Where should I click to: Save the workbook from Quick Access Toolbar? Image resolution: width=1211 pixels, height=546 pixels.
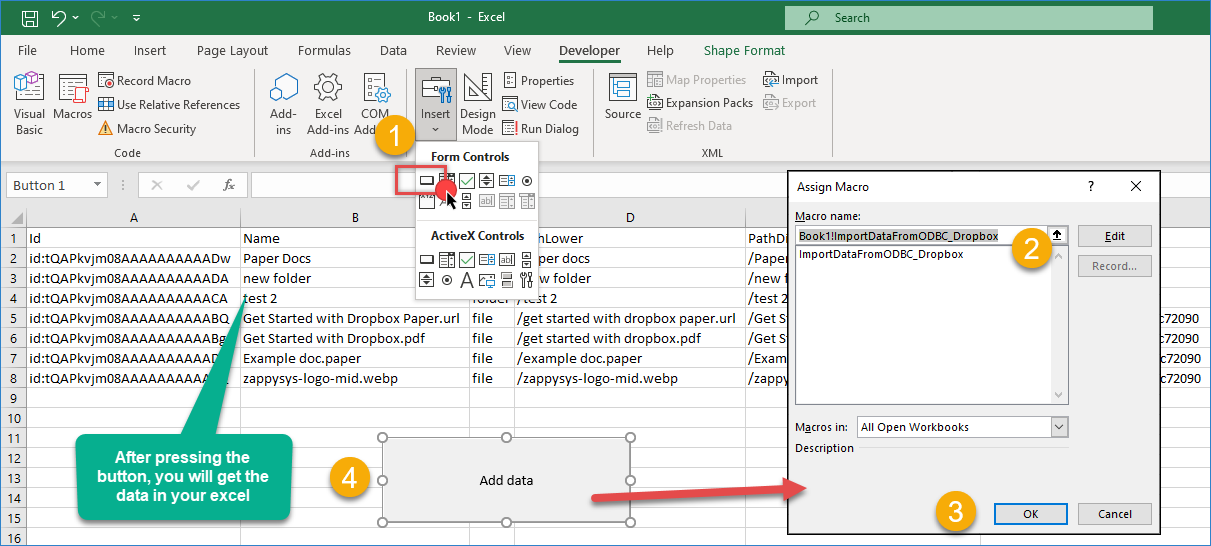[29, 18]
